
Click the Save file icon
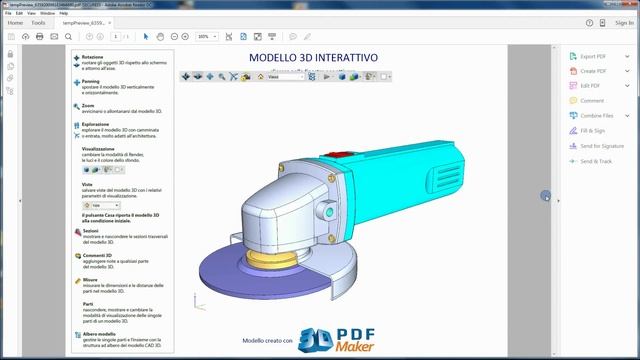pos(11,37)
